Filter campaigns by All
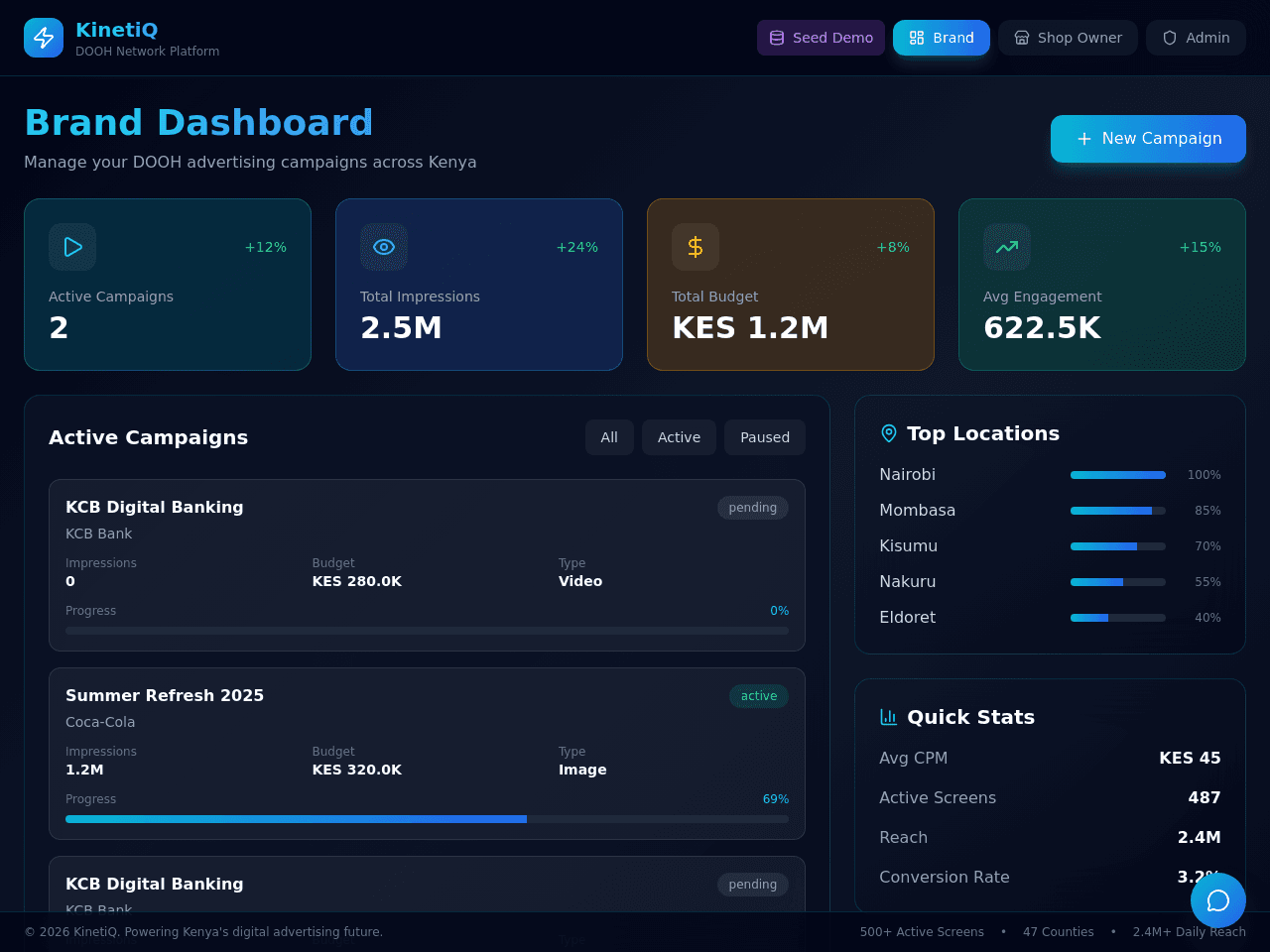Image resolution: width=1270 pixels, height=952 pixels. (609, 437)
